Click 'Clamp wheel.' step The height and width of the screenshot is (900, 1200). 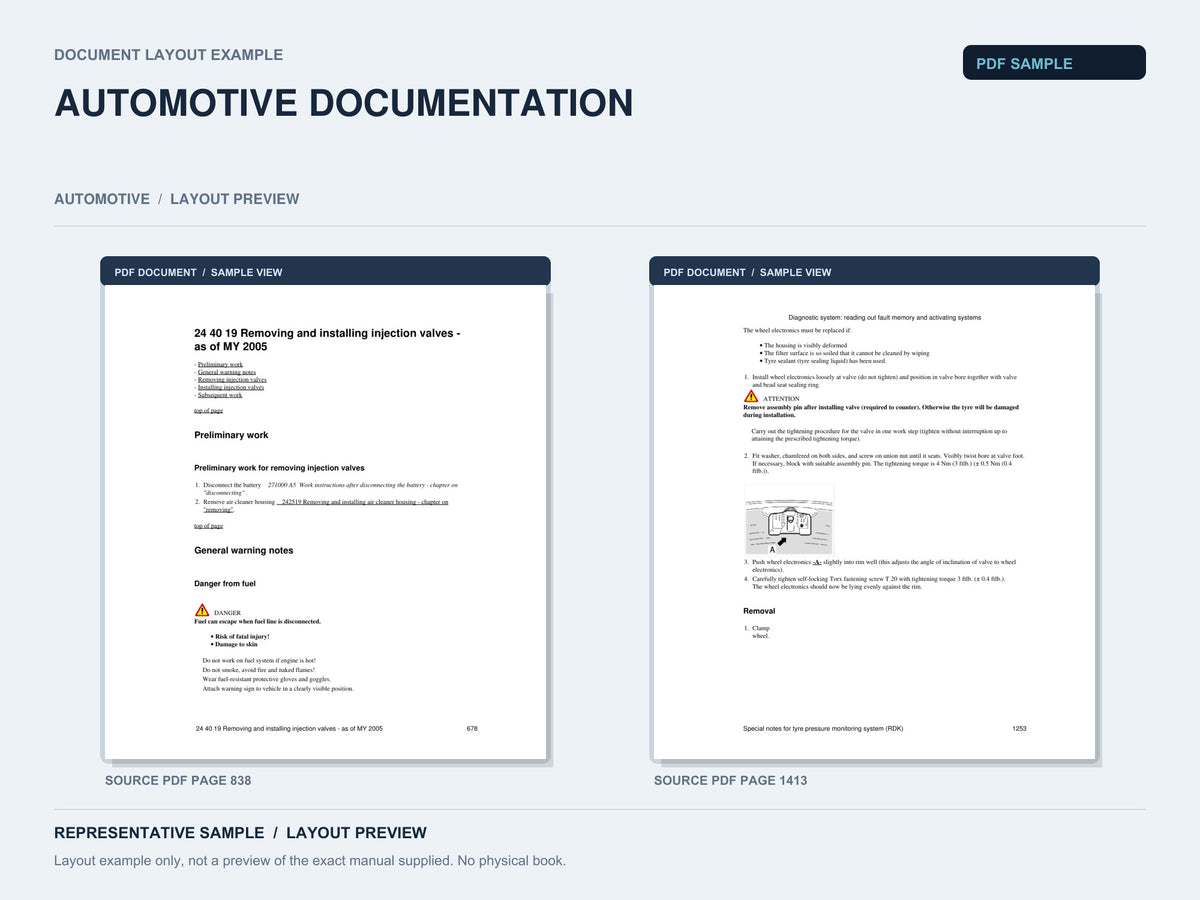[757, 632]
